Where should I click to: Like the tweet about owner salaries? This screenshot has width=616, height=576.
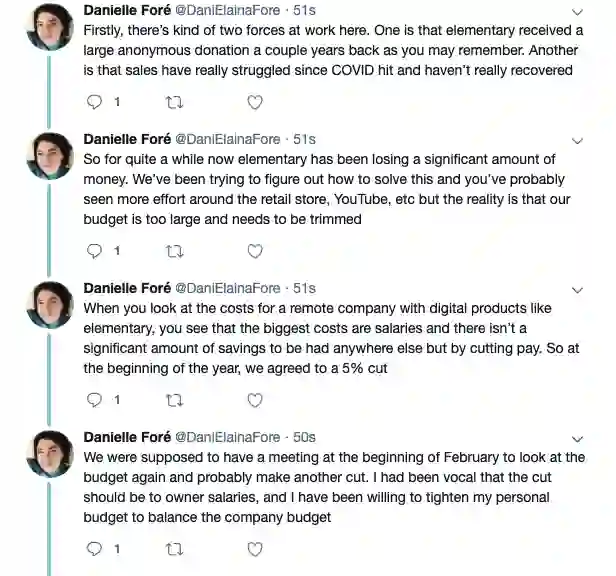255,549
